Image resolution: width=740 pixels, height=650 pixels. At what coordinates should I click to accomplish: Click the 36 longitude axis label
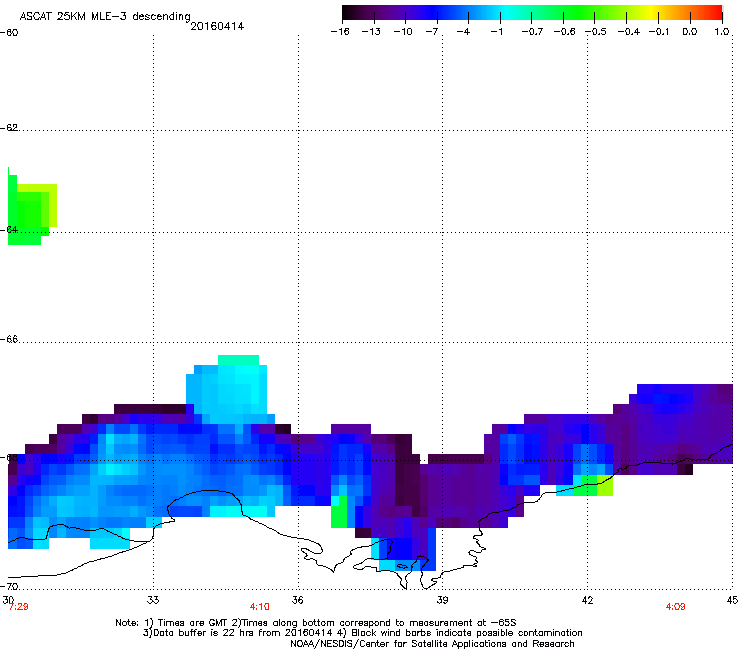(x=297, y=600)
